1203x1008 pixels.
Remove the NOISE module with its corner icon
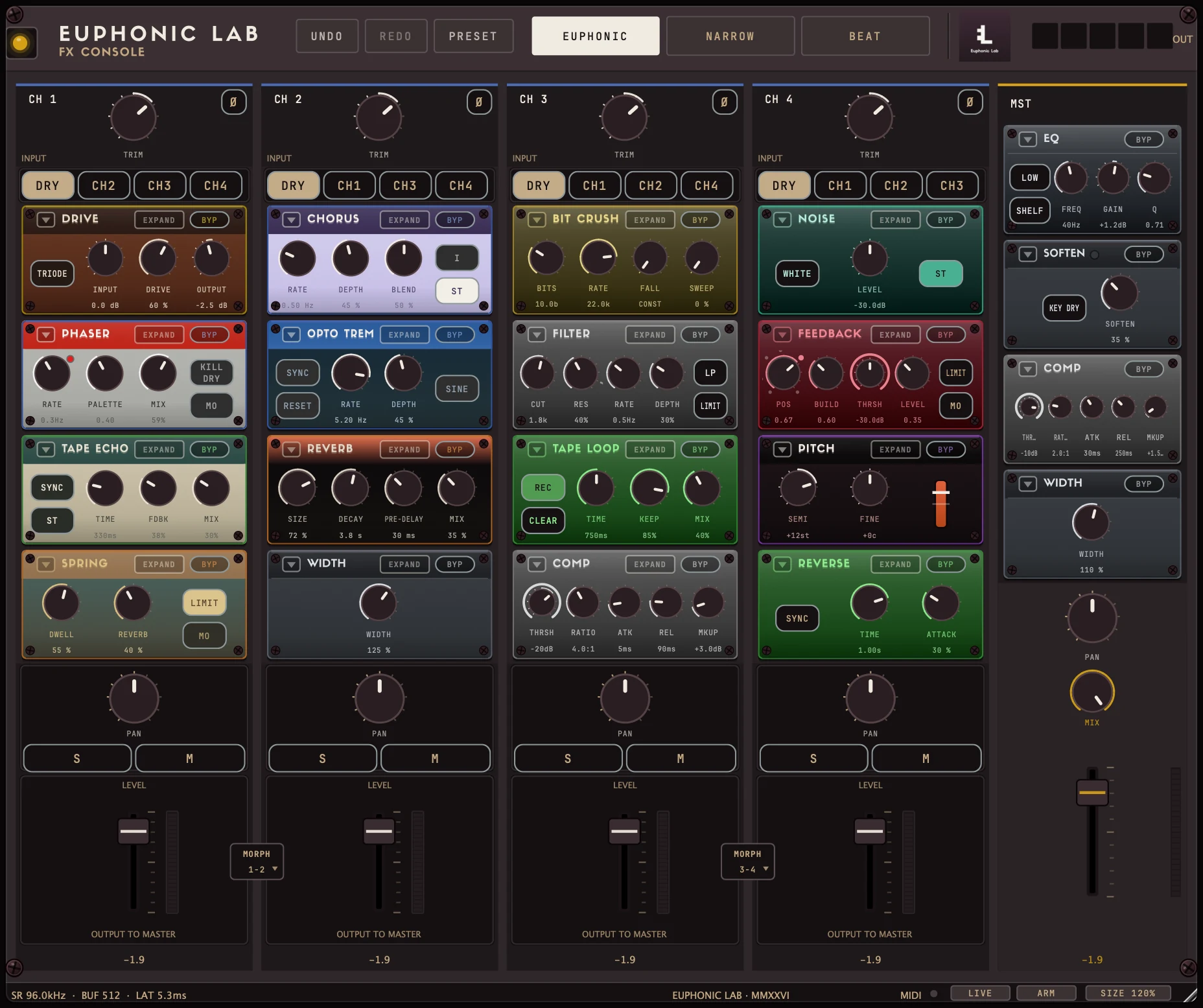(975, 213)
